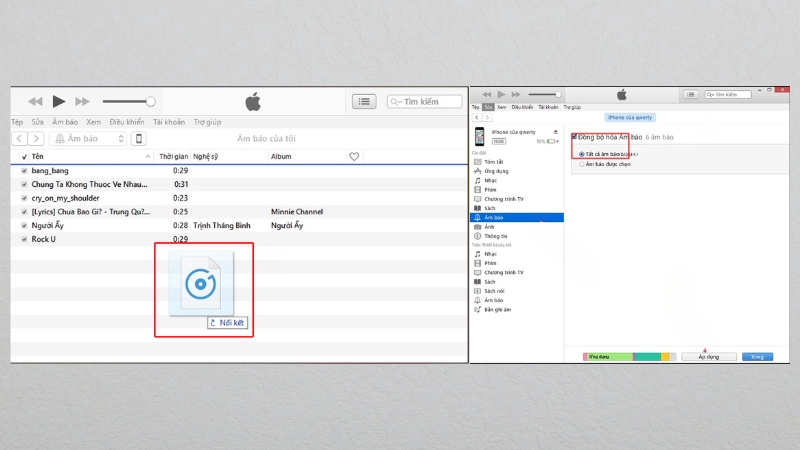Viewport: 800px width, 450px height.
Task: Go forward with left window's forward arrow
Action: pyautogui.click(x=36, y=138)
